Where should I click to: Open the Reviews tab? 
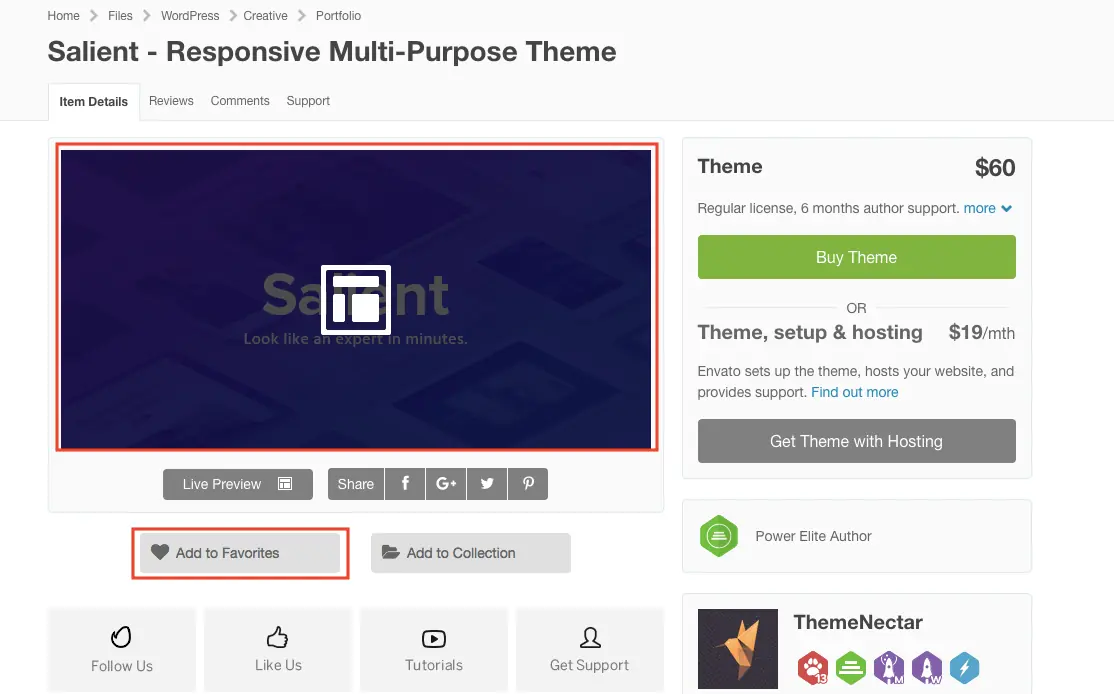tap(171, 101)
